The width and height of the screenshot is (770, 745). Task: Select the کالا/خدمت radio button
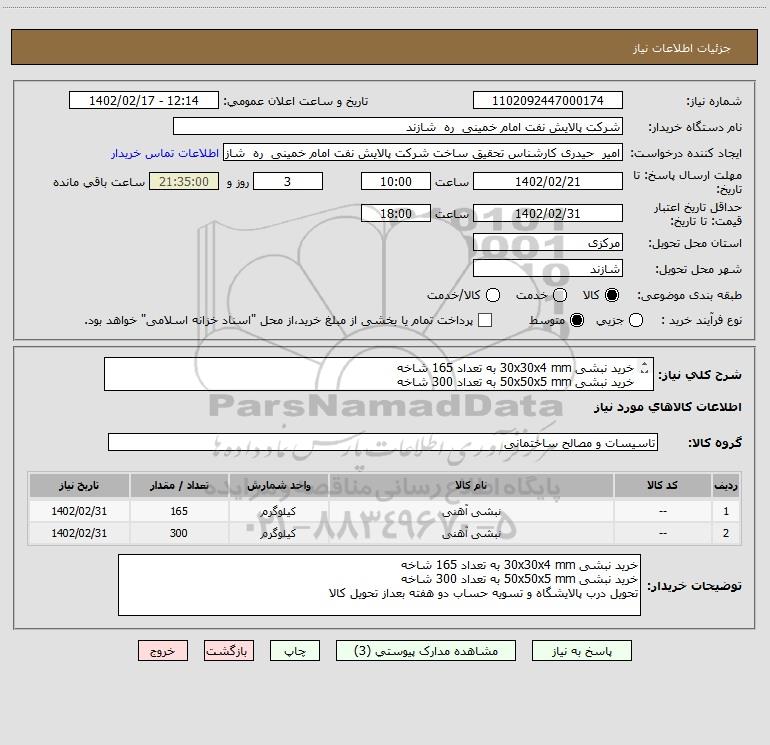click(493, 295)
